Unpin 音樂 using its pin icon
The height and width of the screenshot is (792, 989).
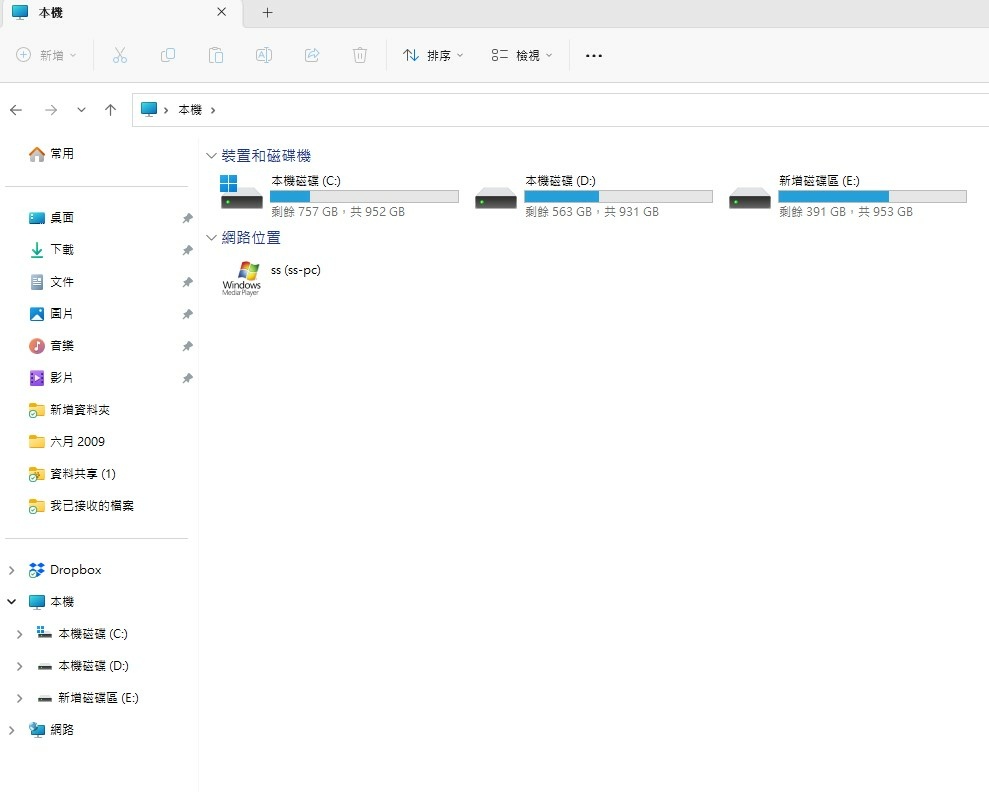(187, 346)
